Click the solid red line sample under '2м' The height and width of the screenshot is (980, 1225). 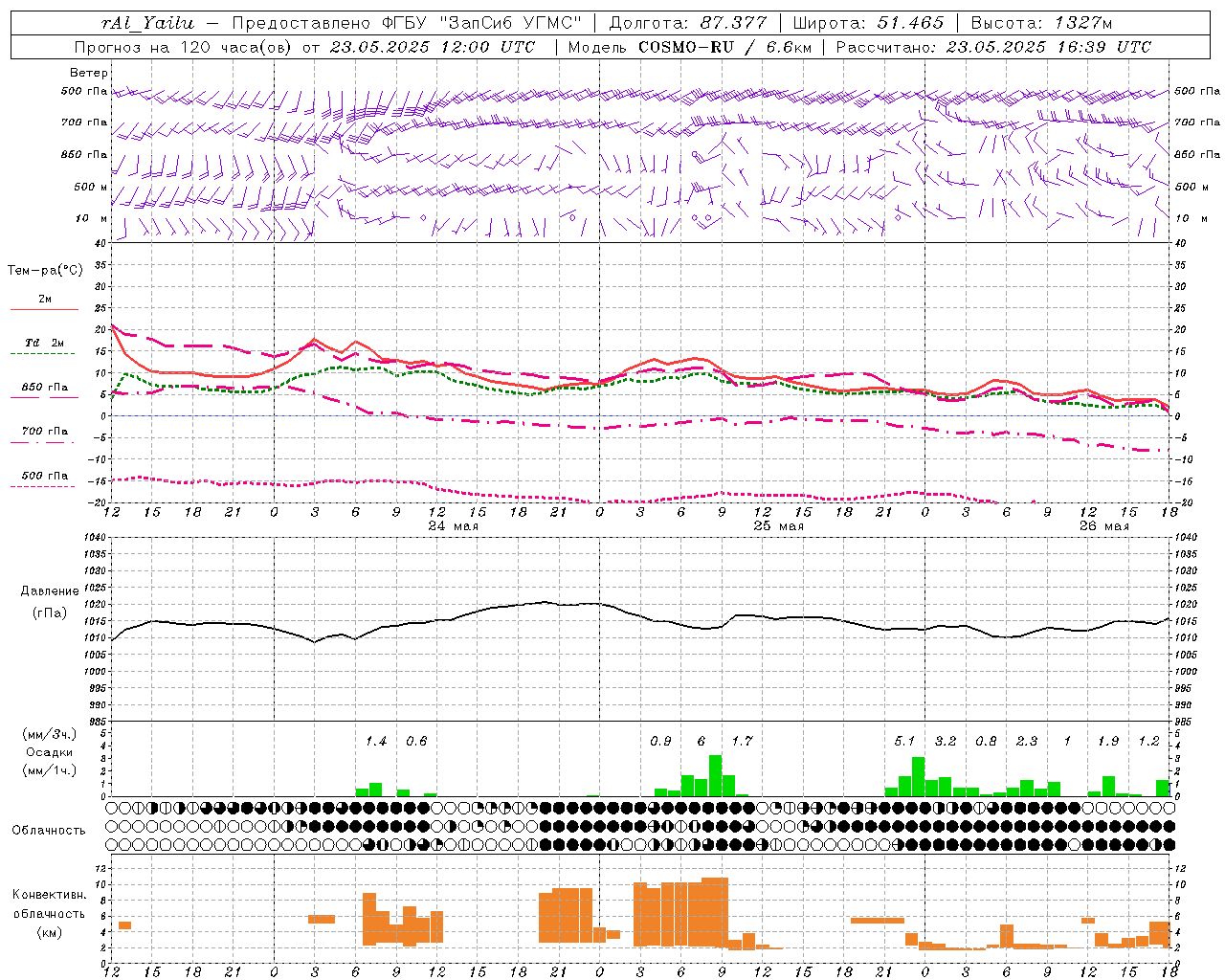(x=44, y=309)
